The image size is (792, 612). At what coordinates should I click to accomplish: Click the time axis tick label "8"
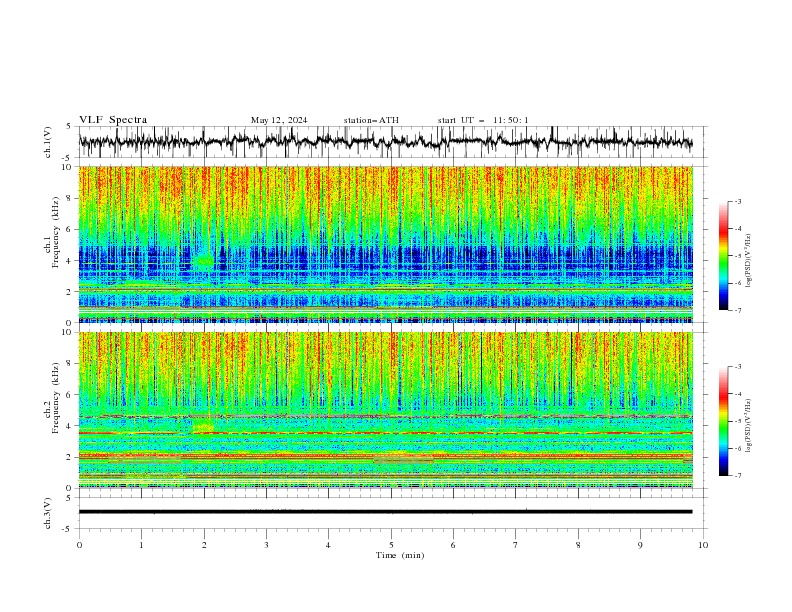pos(578,545)
